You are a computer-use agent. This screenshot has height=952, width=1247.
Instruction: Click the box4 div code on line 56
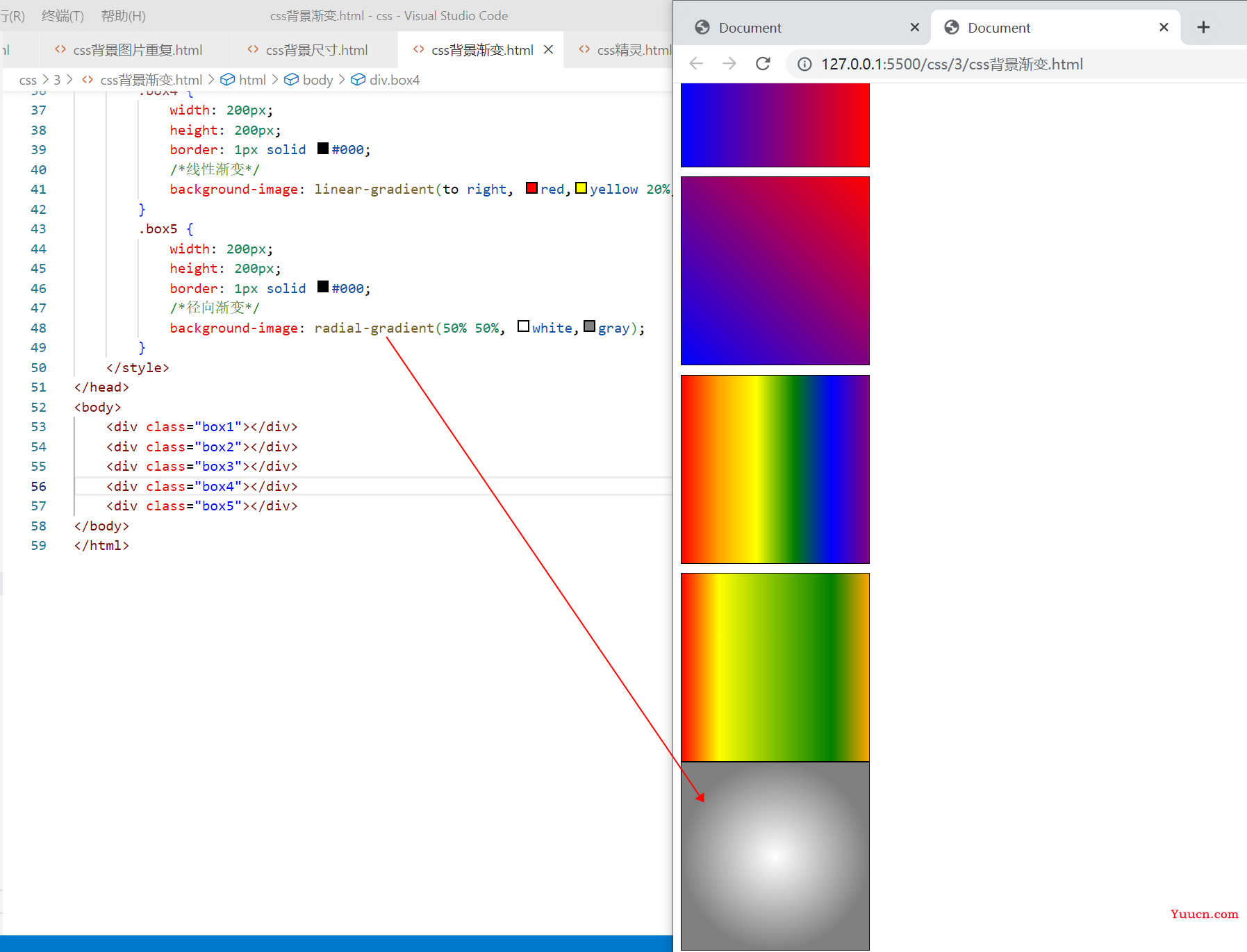(201, 486)
